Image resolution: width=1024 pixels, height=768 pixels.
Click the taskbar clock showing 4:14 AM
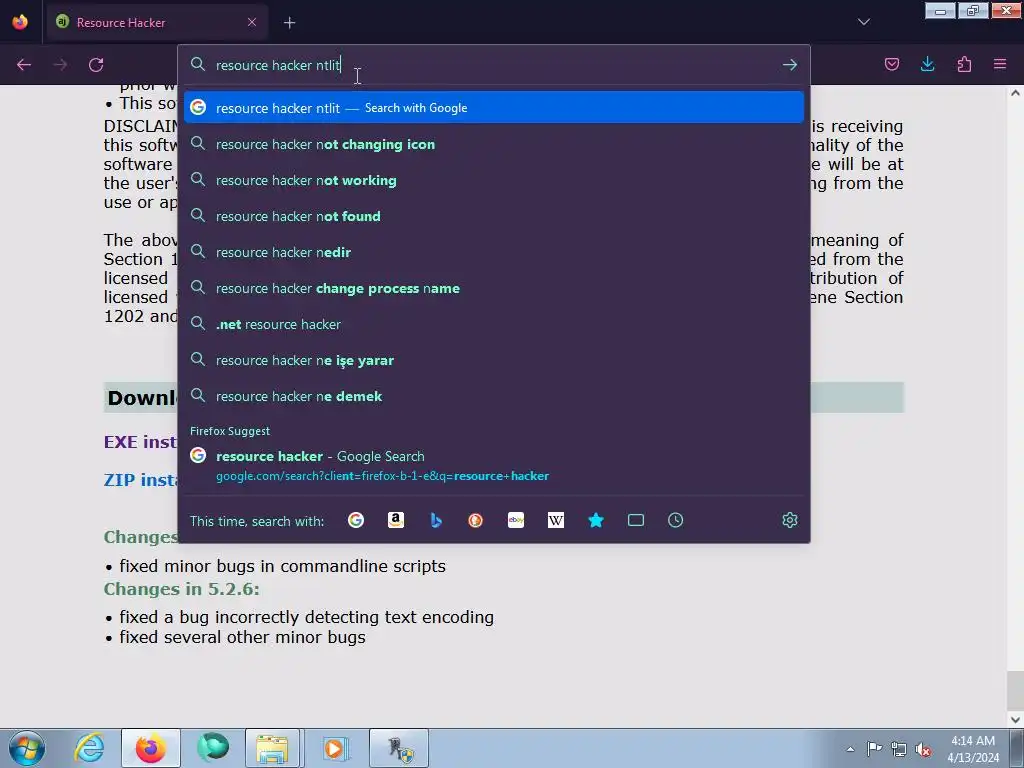tap(973, 749)
